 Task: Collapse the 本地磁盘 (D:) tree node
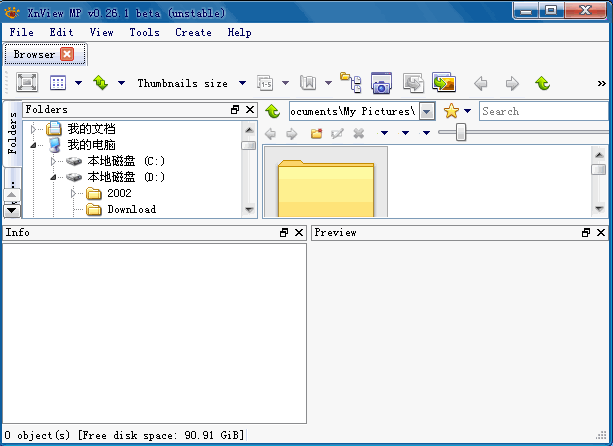53,177
